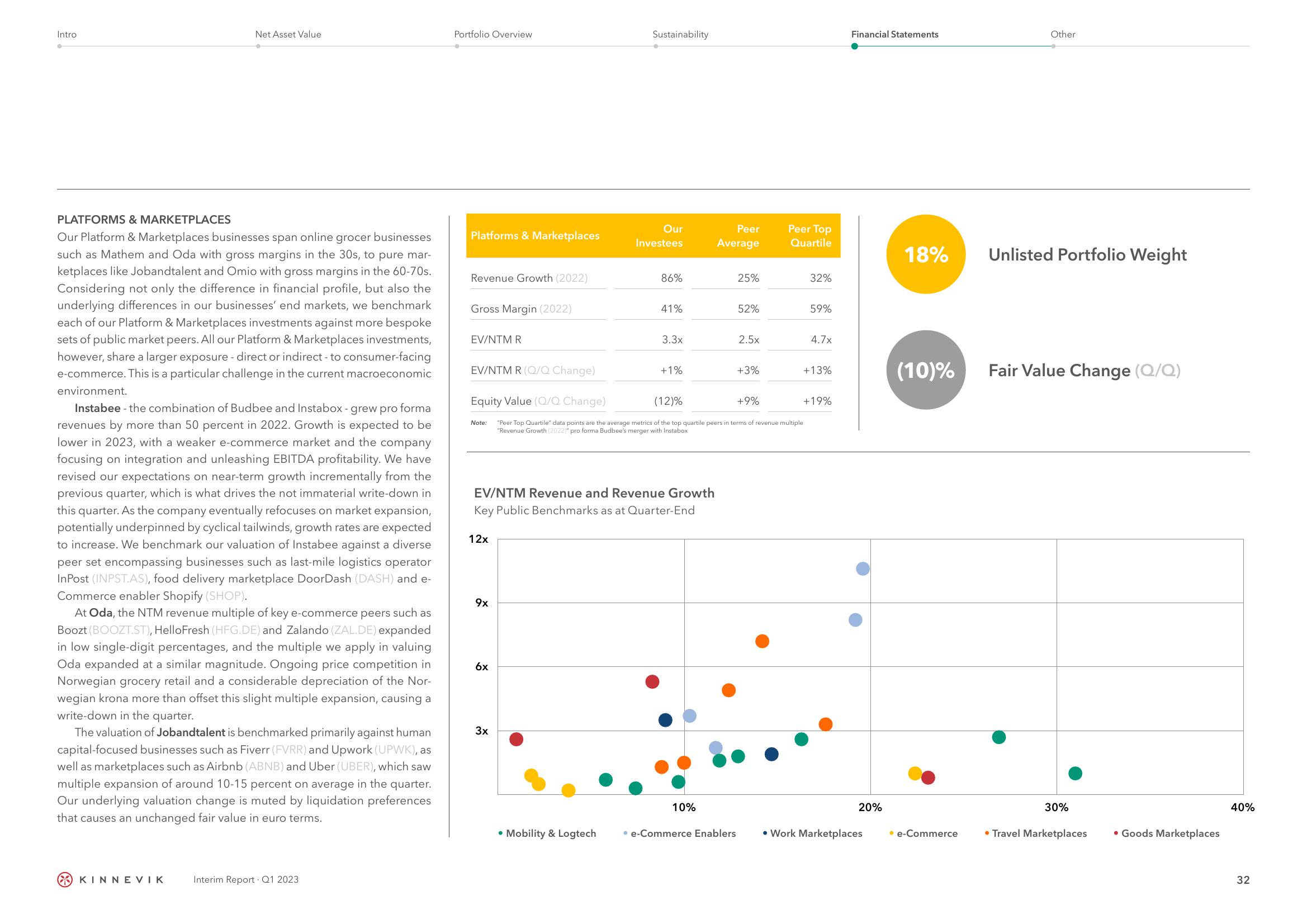
Task: Switch to the Sustainability section
Action: click(680, 34)
